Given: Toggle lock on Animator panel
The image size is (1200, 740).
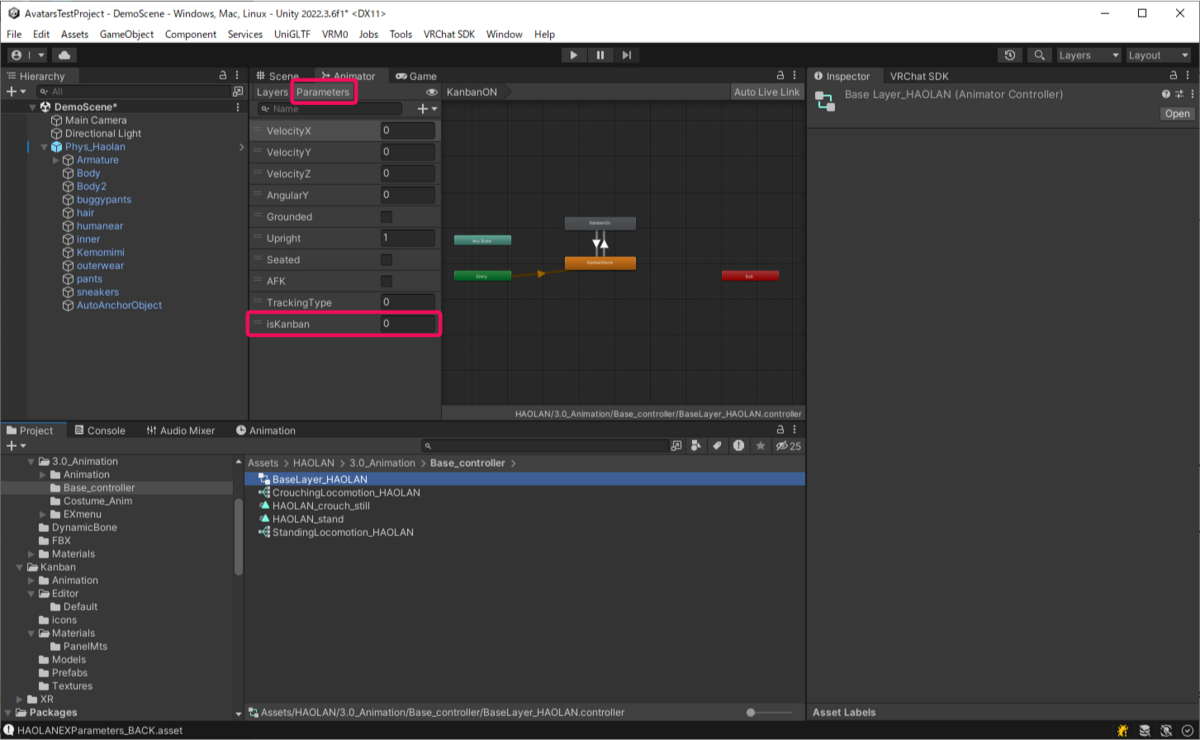Looking at the screenshot, I should [x=781, y=76].
